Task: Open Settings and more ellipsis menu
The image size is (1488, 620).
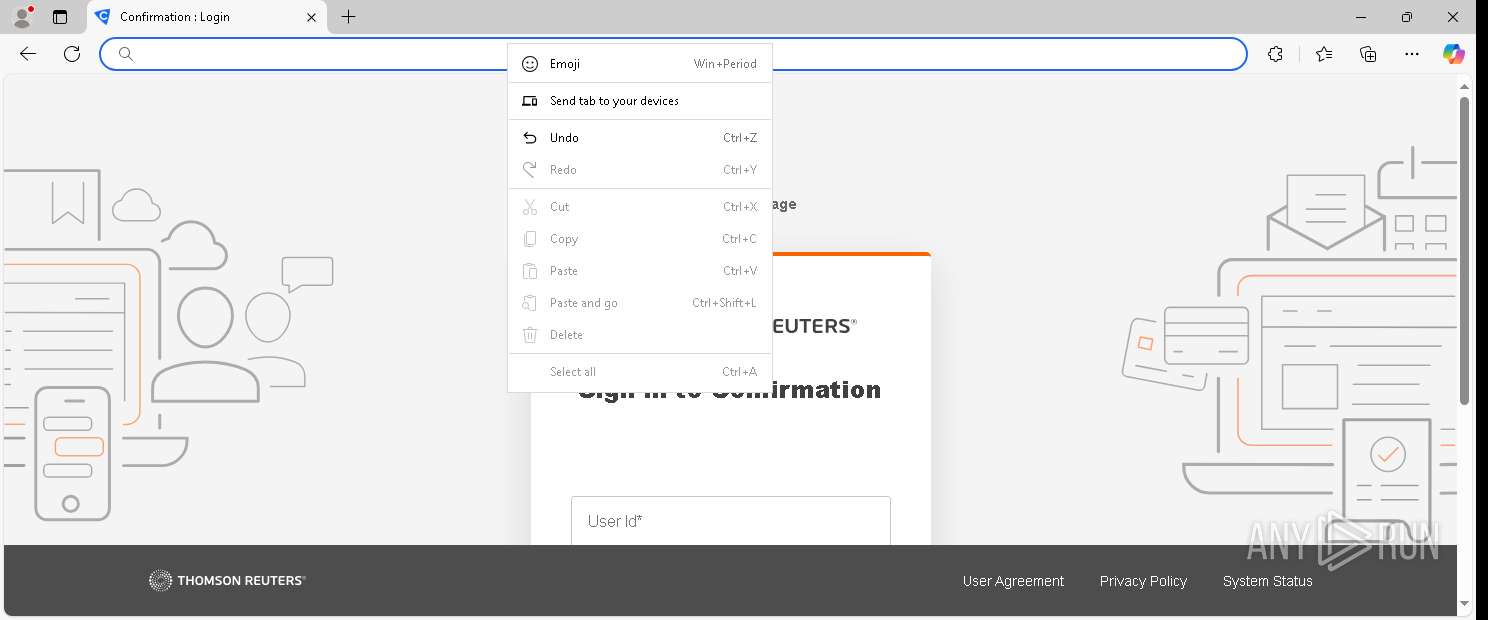Action: point(1411,54)
